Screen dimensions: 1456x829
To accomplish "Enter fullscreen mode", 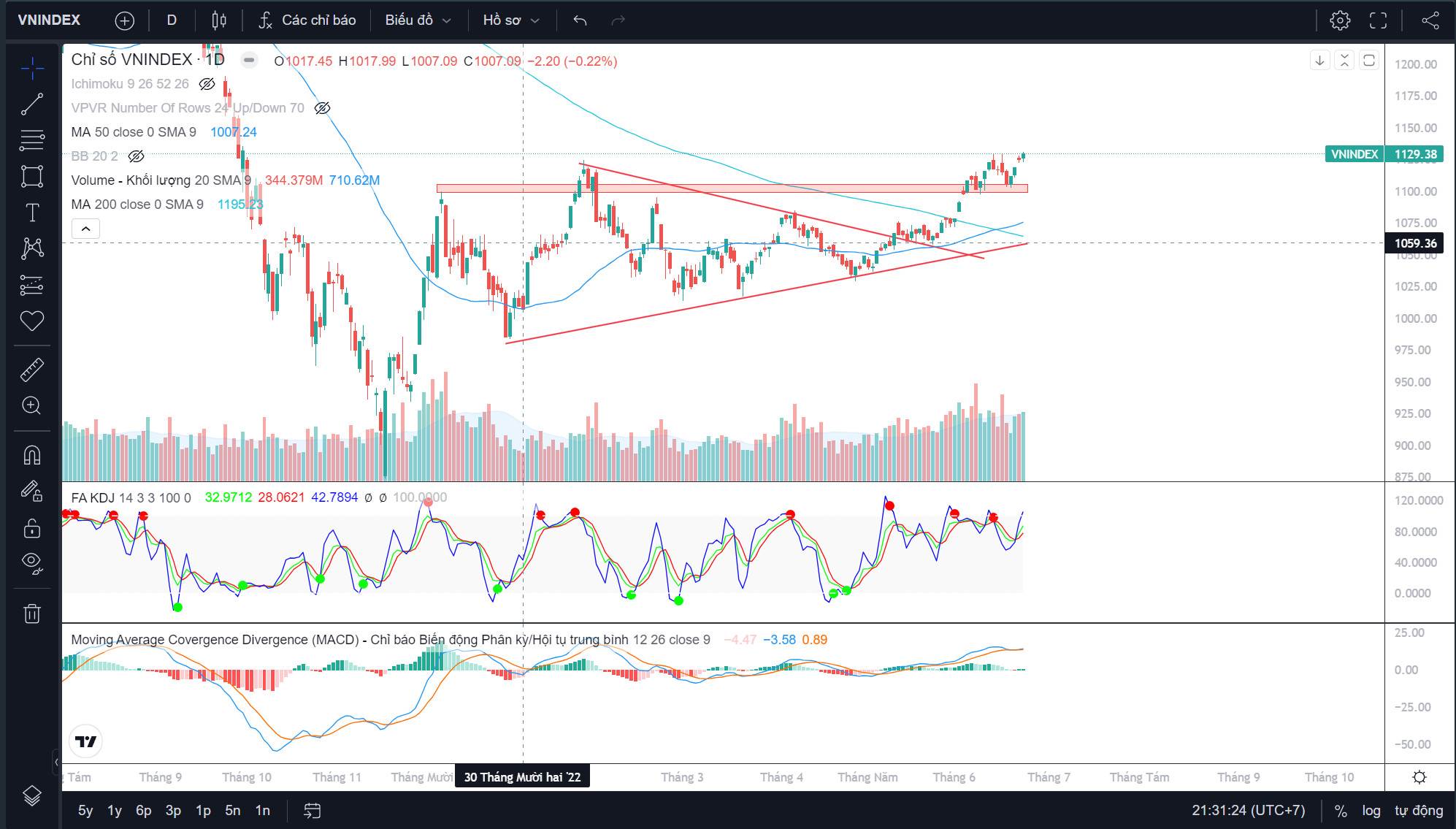I will click(x=1378, y=20).
